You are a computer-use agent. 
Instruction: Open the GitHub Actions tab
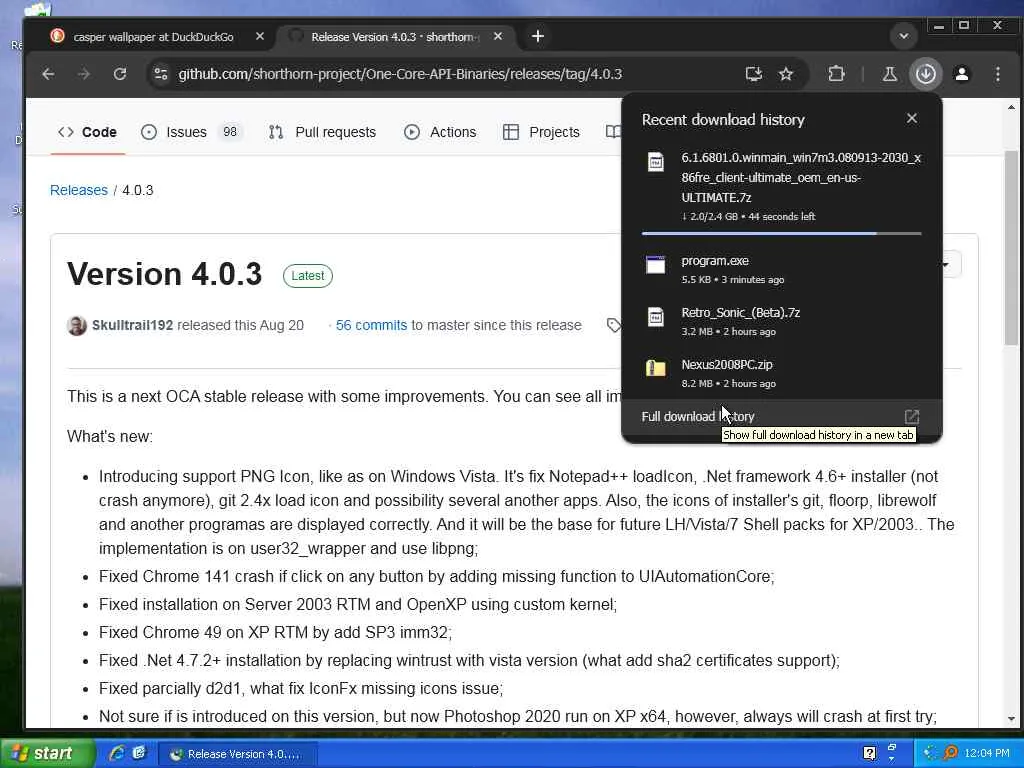pos(440,132)
